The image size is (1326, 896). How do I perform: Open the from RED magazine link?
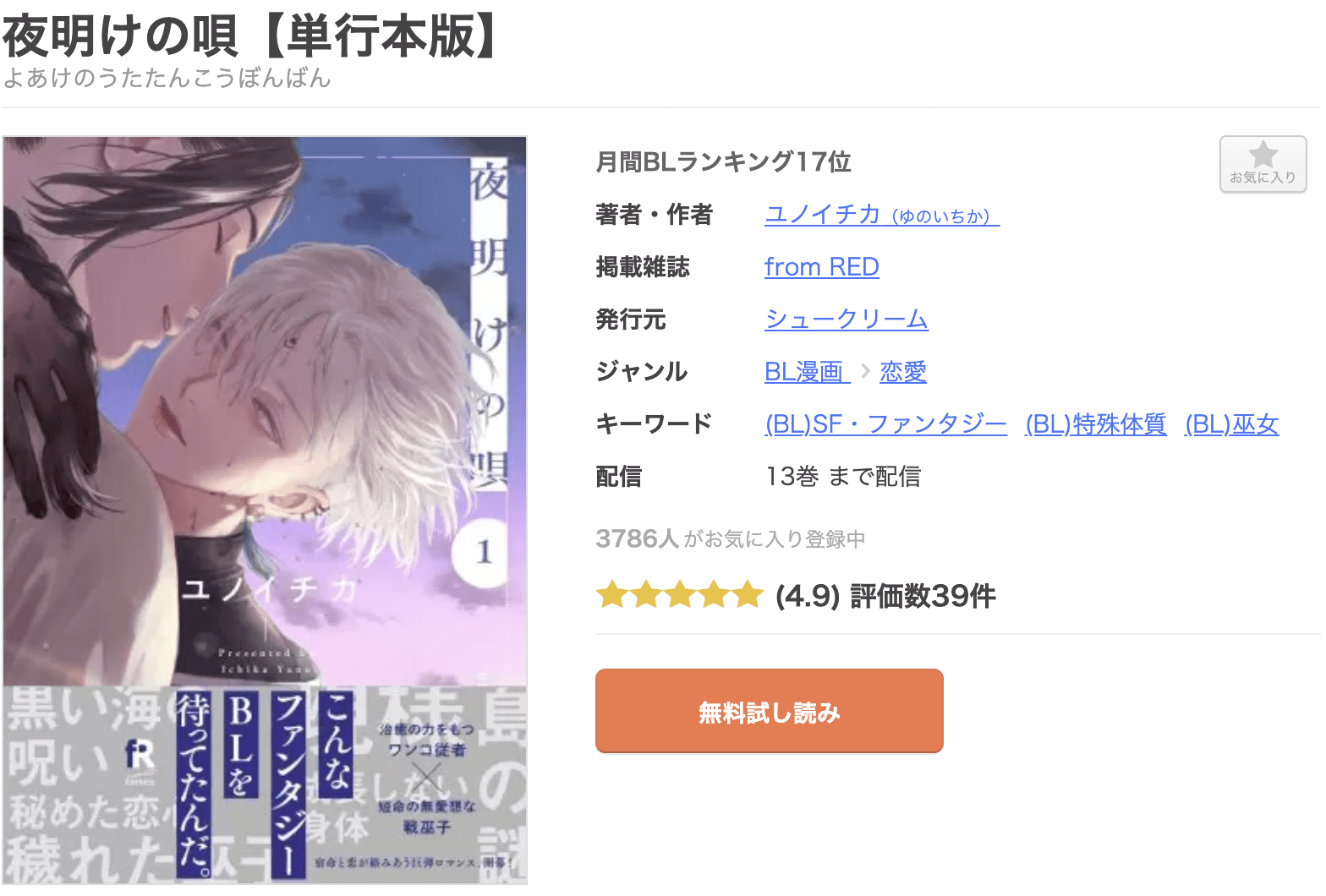821,267
